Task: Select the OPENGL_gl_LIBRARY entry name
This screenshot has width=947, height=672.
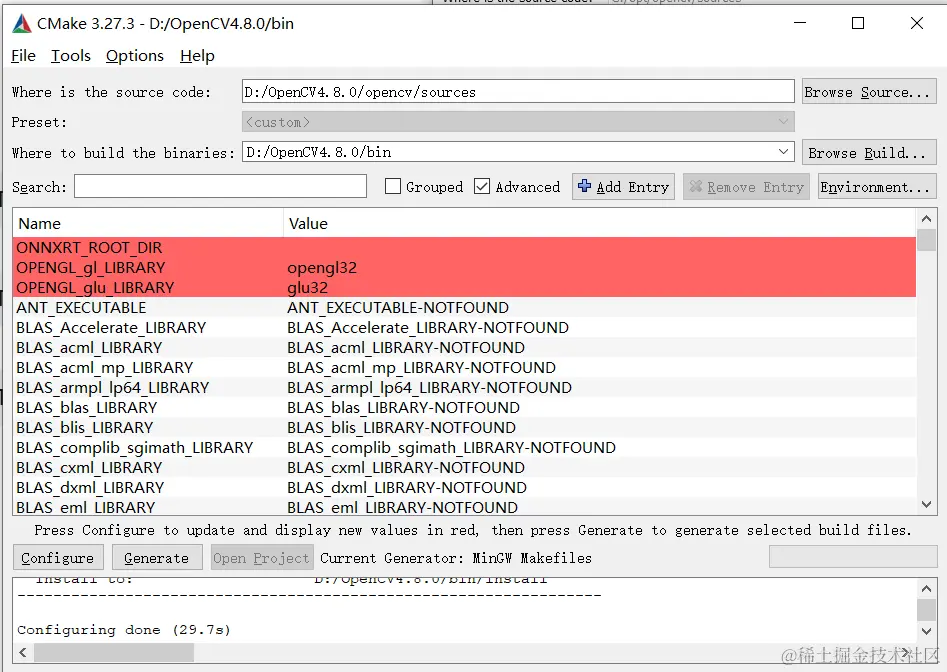Action: (91, 267)
